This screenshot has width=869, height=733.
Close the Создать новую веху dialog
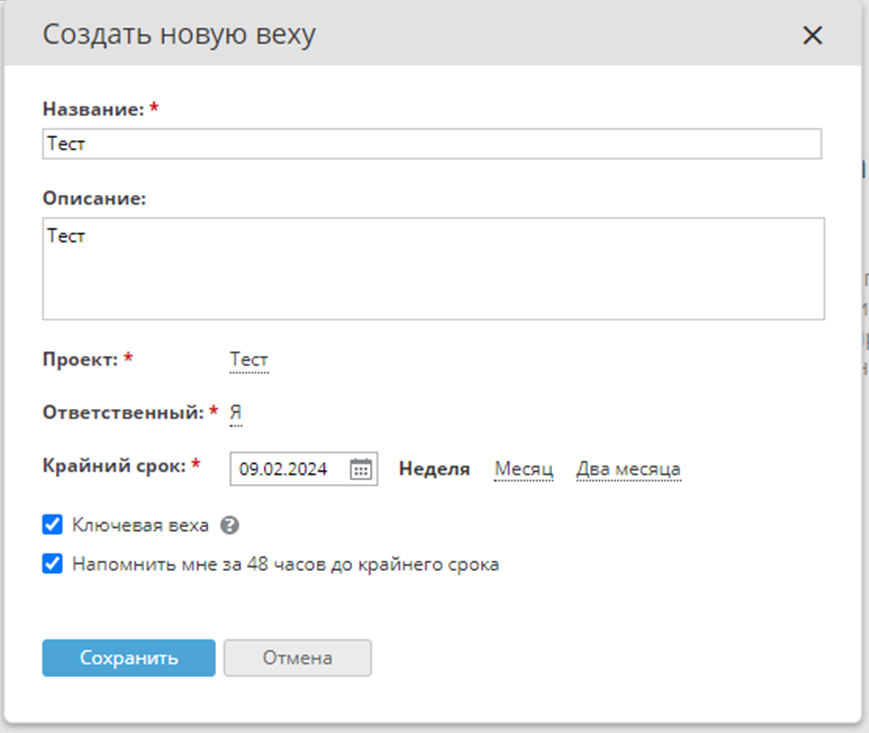[812, 36]
